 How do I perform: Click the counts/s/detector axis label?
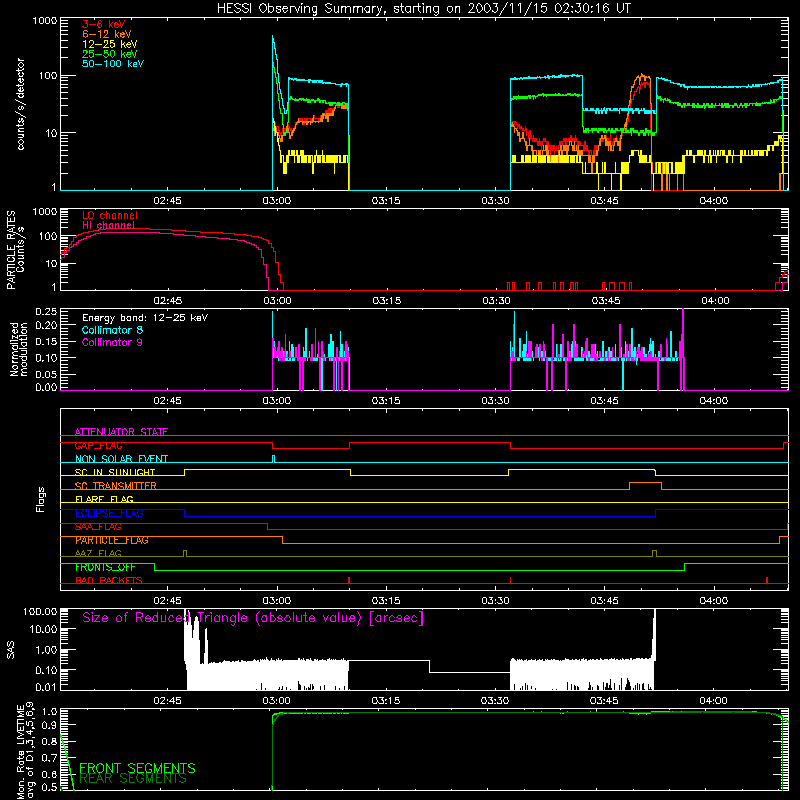coord(20,104)
